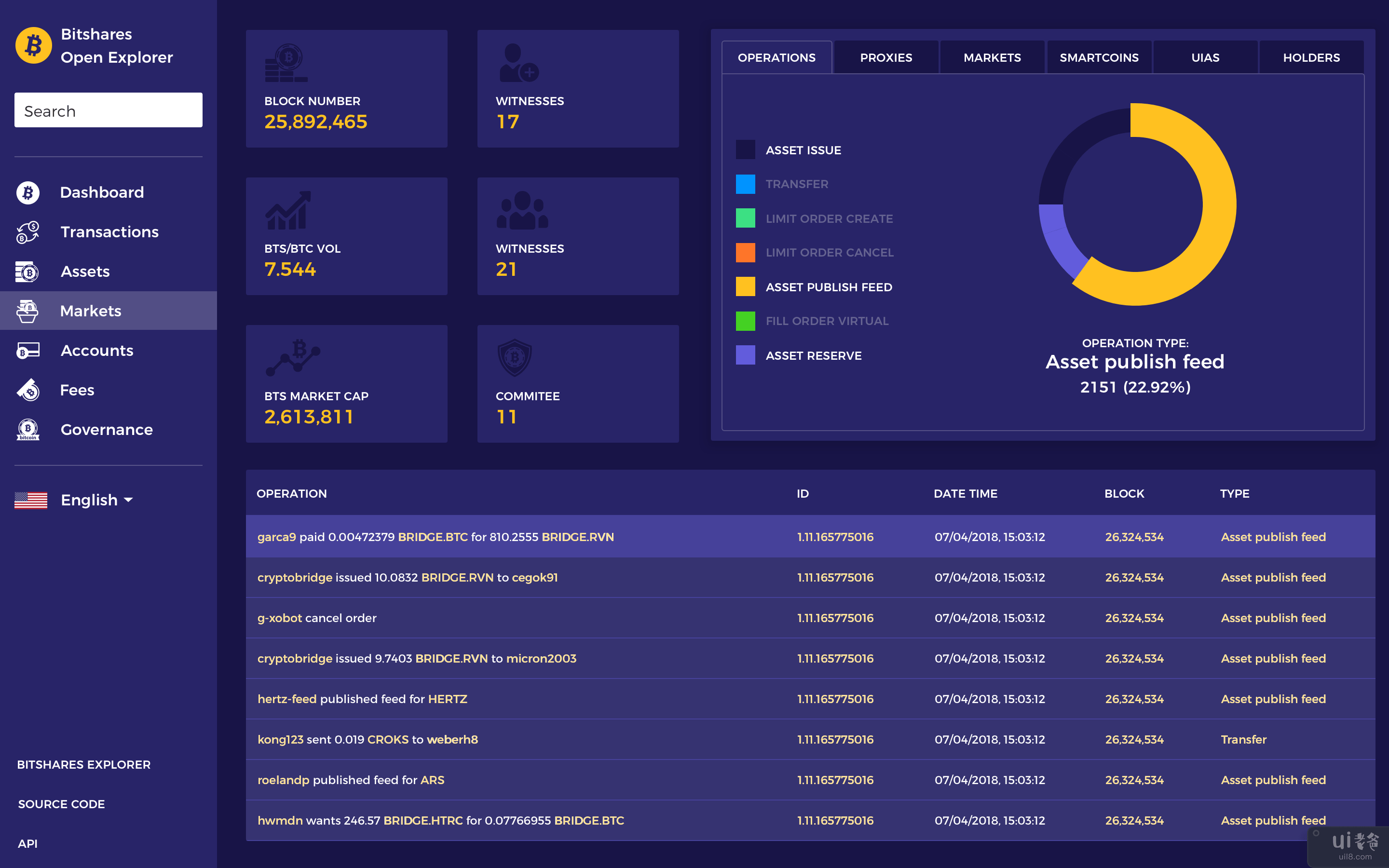The width and height of the screenshot is (1389, 868).
Task: Open Transactions in the sidebar
Action: pos(109,232)
